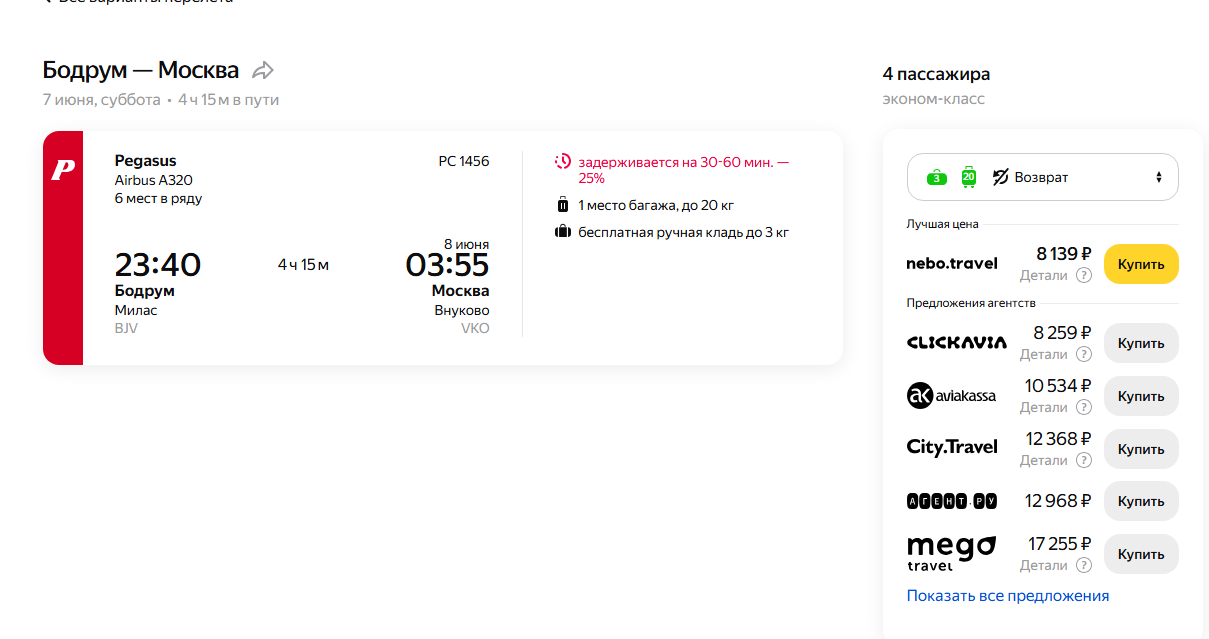Click the question mark icon for Clickavia details

pos(1083,354)
